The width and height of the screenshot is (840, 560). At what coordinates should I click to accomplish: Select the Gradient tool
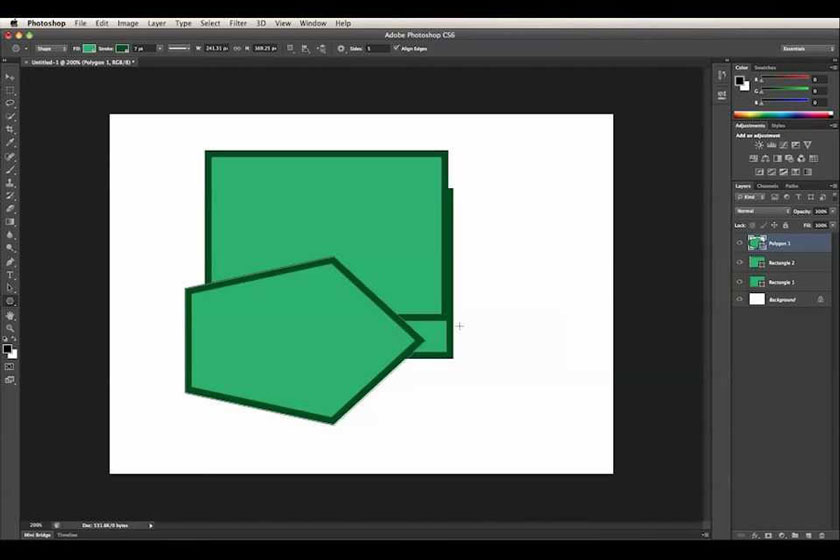10,222
